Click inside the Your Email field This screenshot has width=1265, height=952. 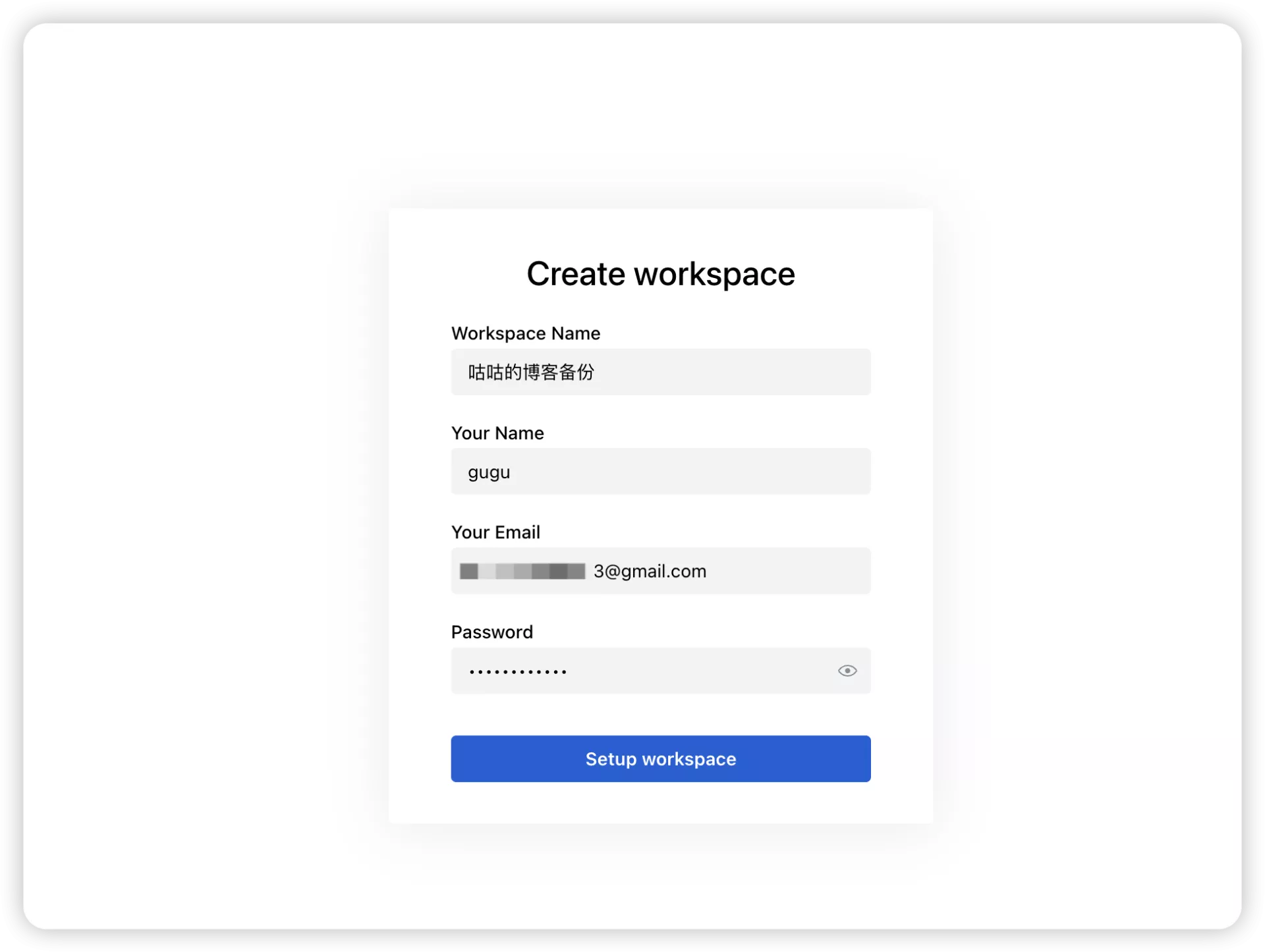(x=660, y=571)
